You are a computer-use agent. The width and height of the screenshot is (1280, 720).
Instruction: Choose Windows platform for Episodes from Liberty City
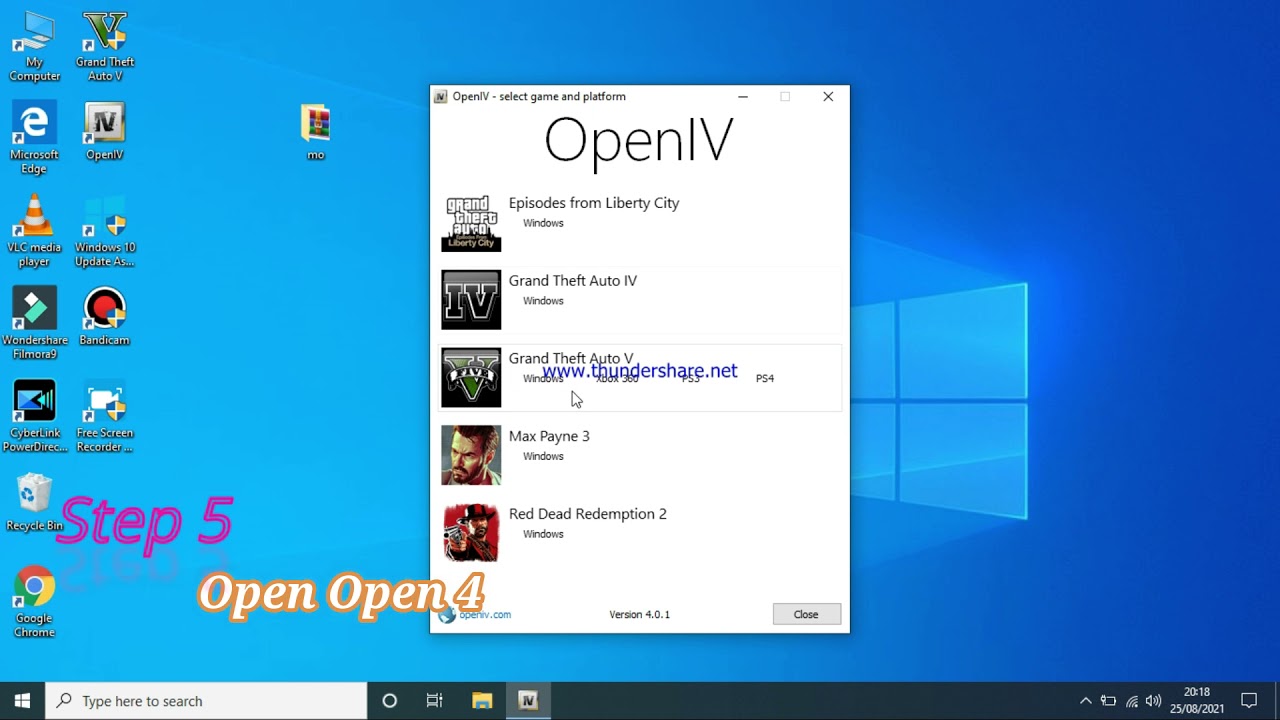543,223
